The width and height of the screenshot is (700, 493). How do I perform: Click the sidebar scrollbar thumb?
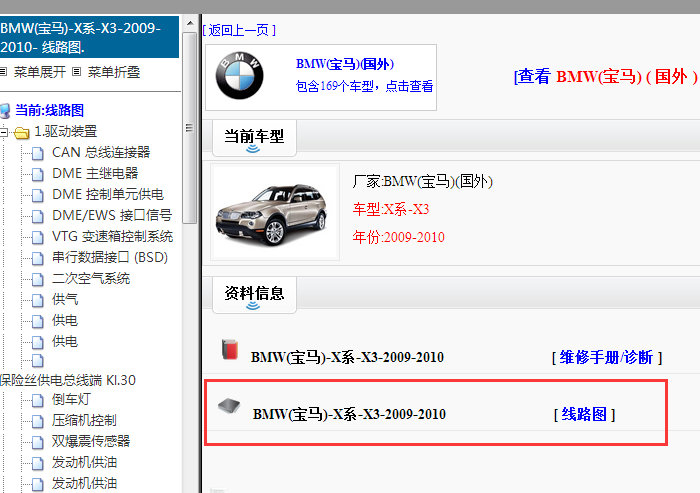190,128
